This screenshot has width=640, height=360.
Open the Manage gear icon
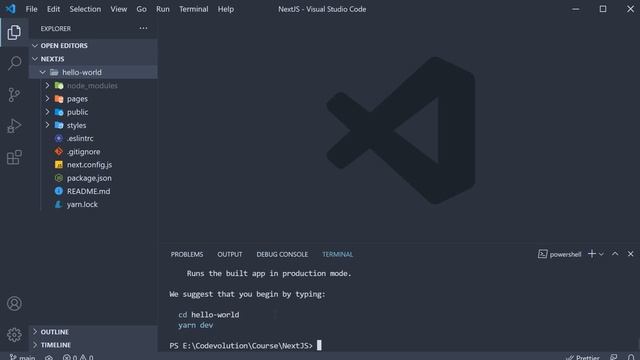(14, 335)
